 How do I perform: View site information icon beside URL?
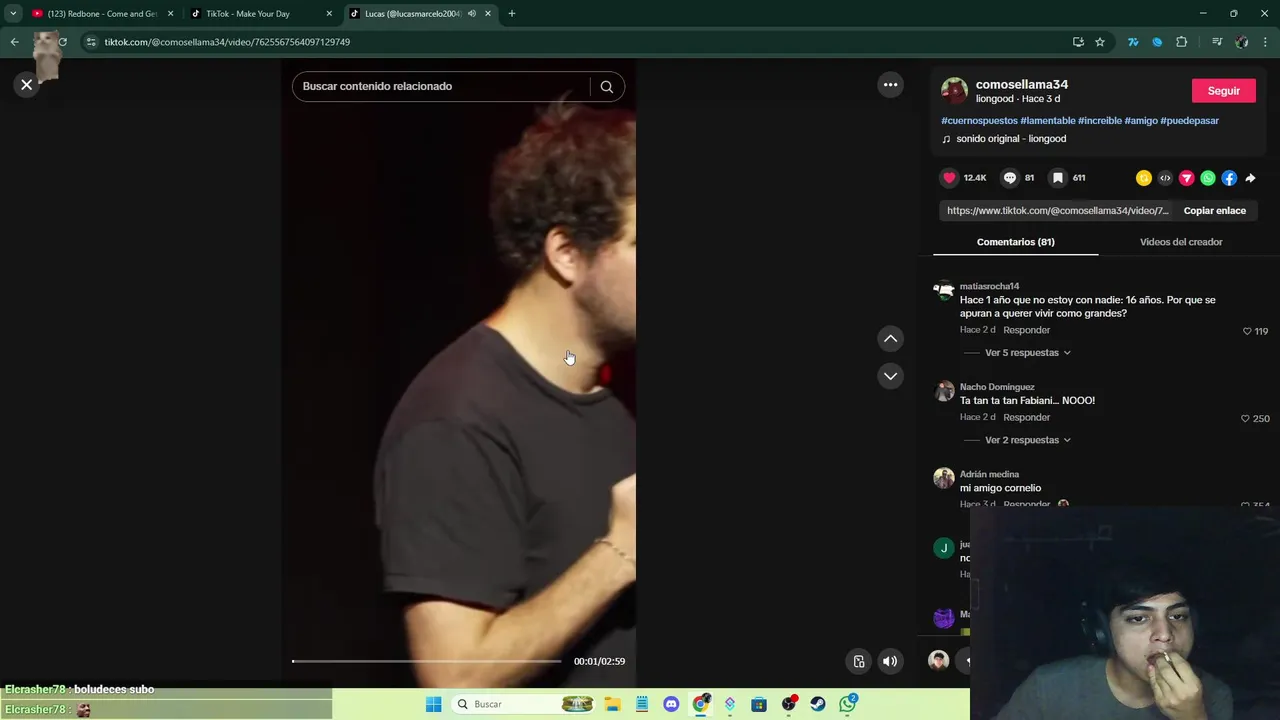click(91, 42)
